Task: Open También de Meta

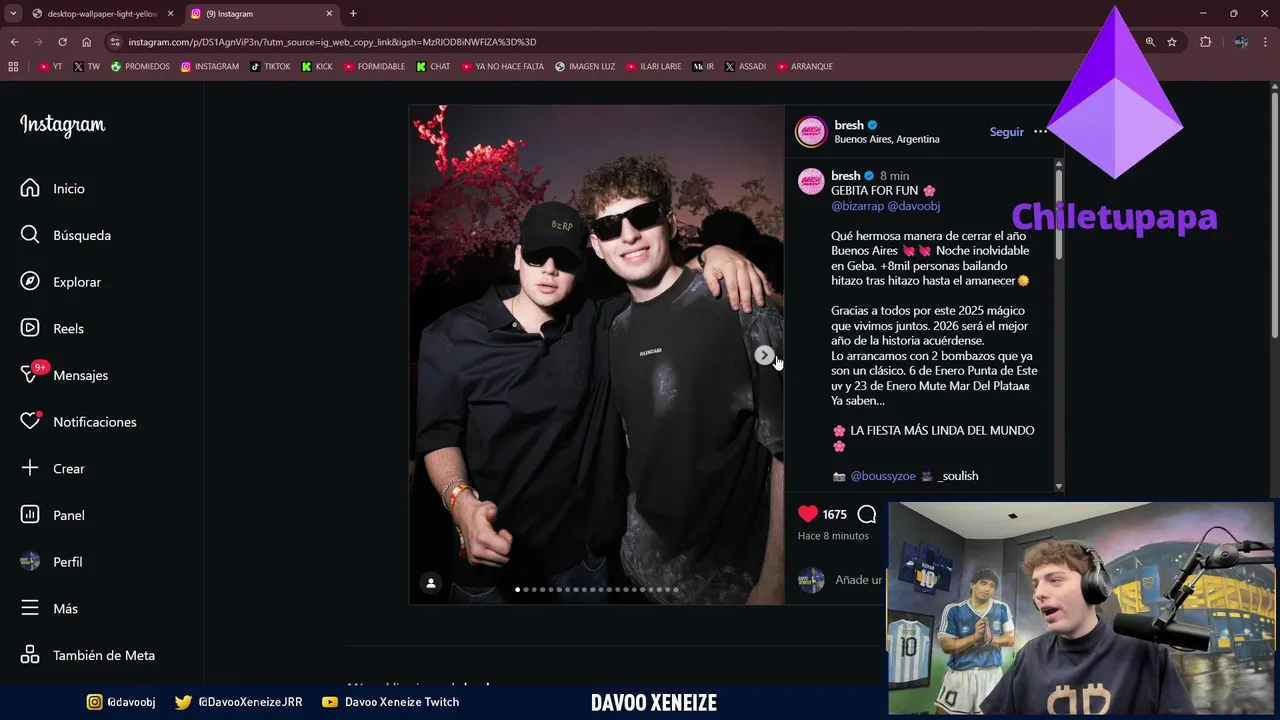Action: [x=87, y=655]
